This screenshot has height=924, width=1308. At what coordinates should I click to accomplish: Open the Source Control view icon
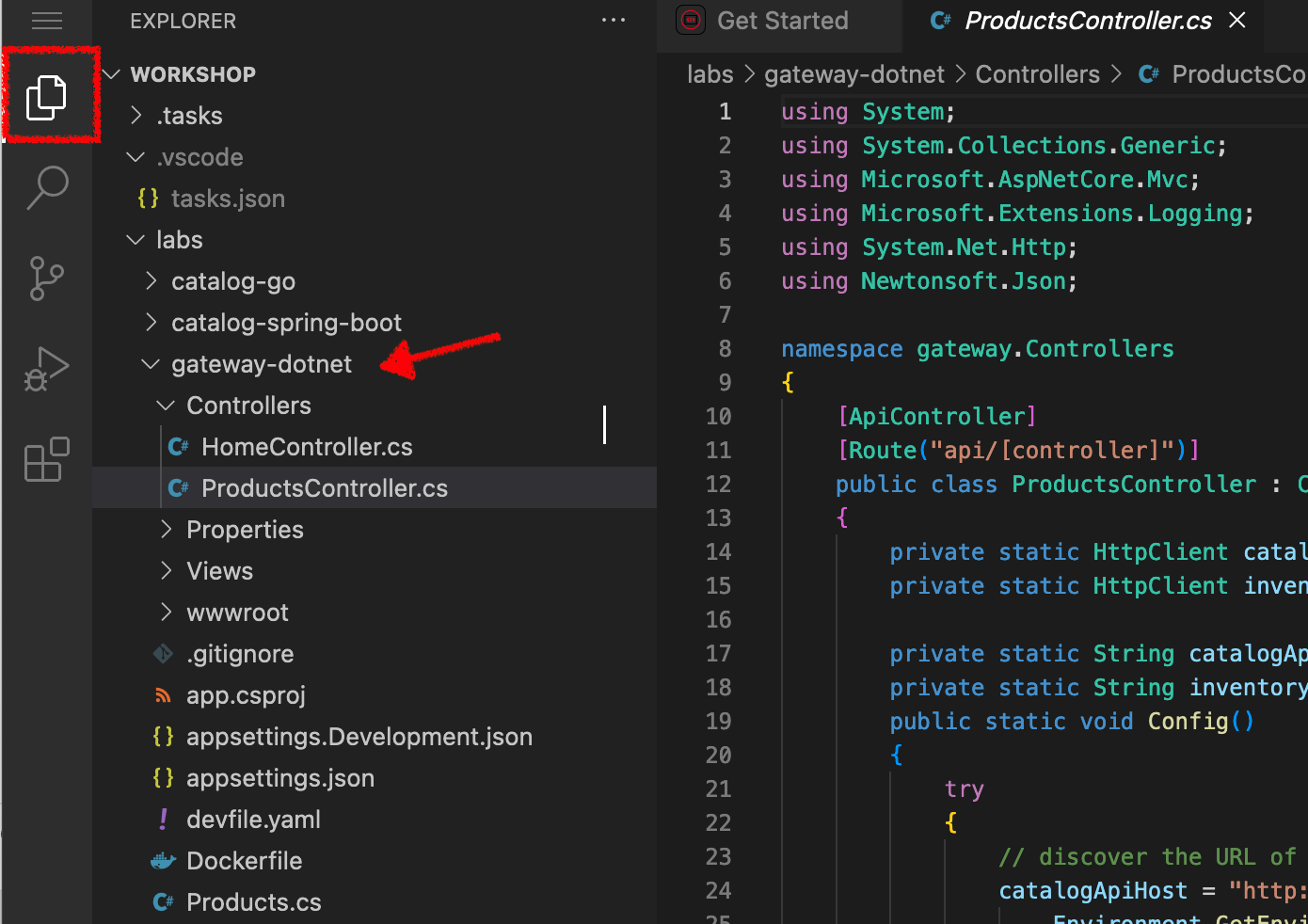click(46, 279)
